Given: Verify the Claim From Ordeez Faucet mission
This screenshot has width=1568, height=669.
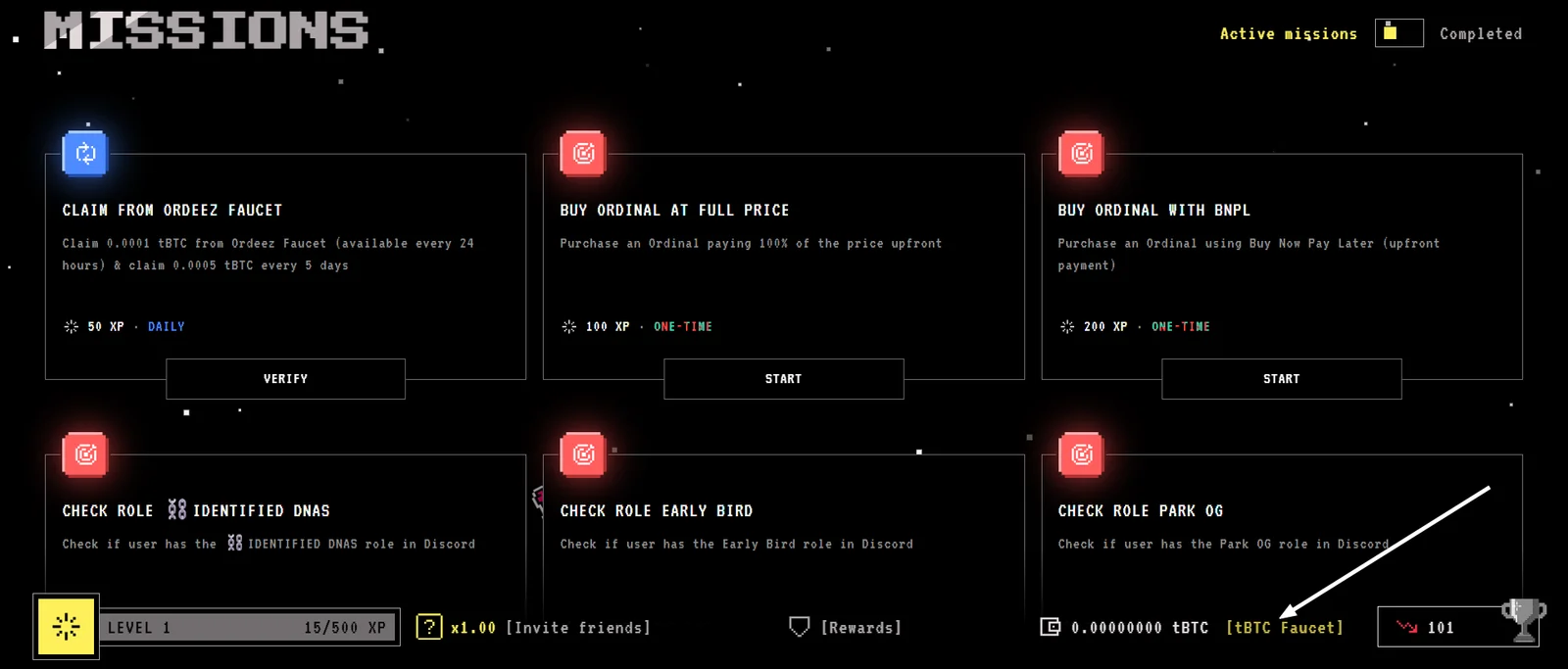Looking at the screenshot, I should click(285, 379).
